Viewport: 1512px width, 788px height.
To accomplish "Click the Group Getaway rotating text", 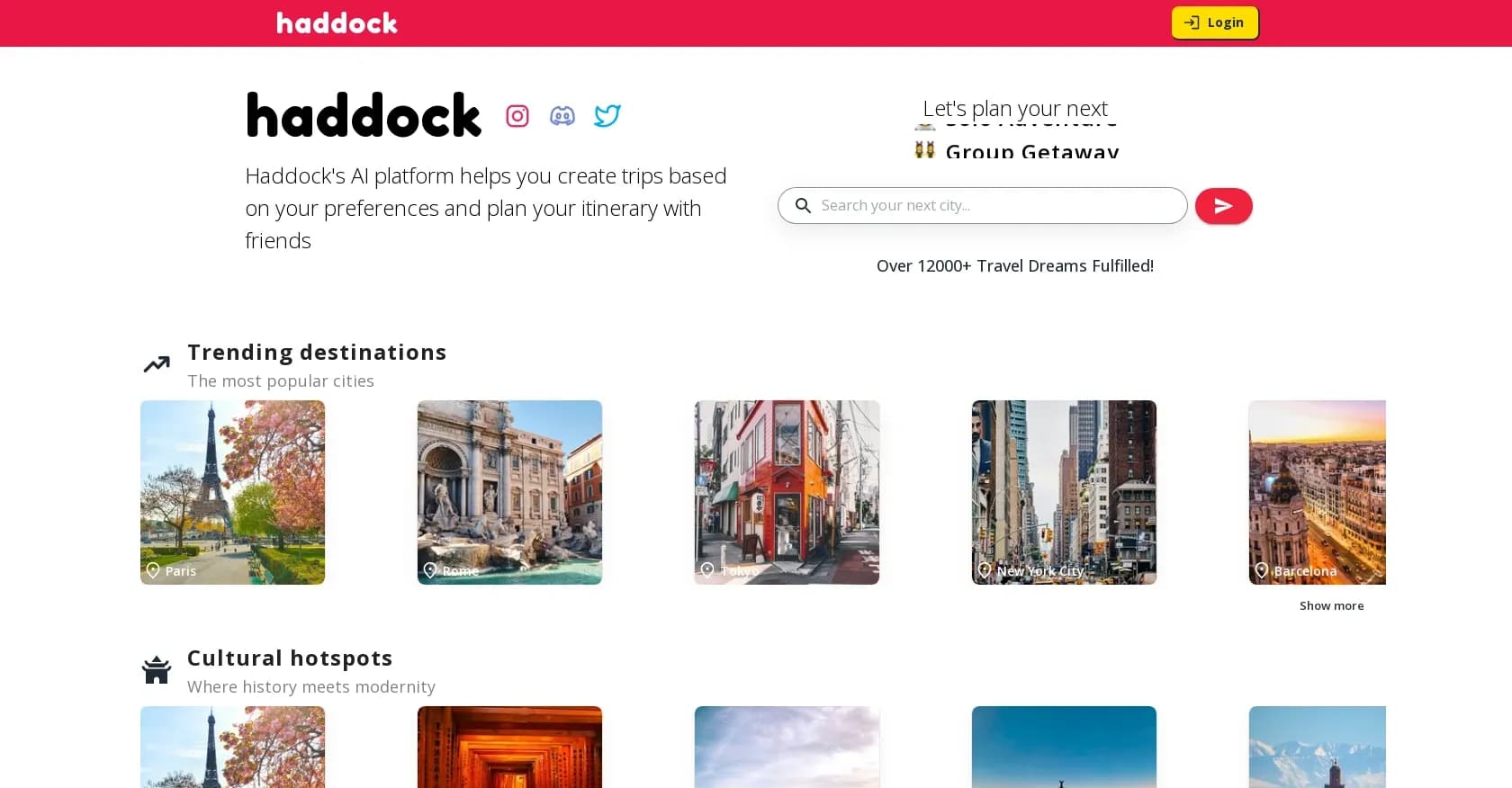I will (x=1017, y=150).
